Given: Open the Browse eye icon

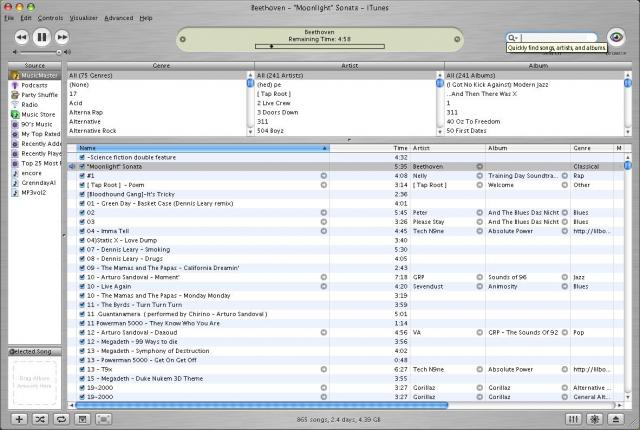Looking at the screenshot, I should point(616,38).
